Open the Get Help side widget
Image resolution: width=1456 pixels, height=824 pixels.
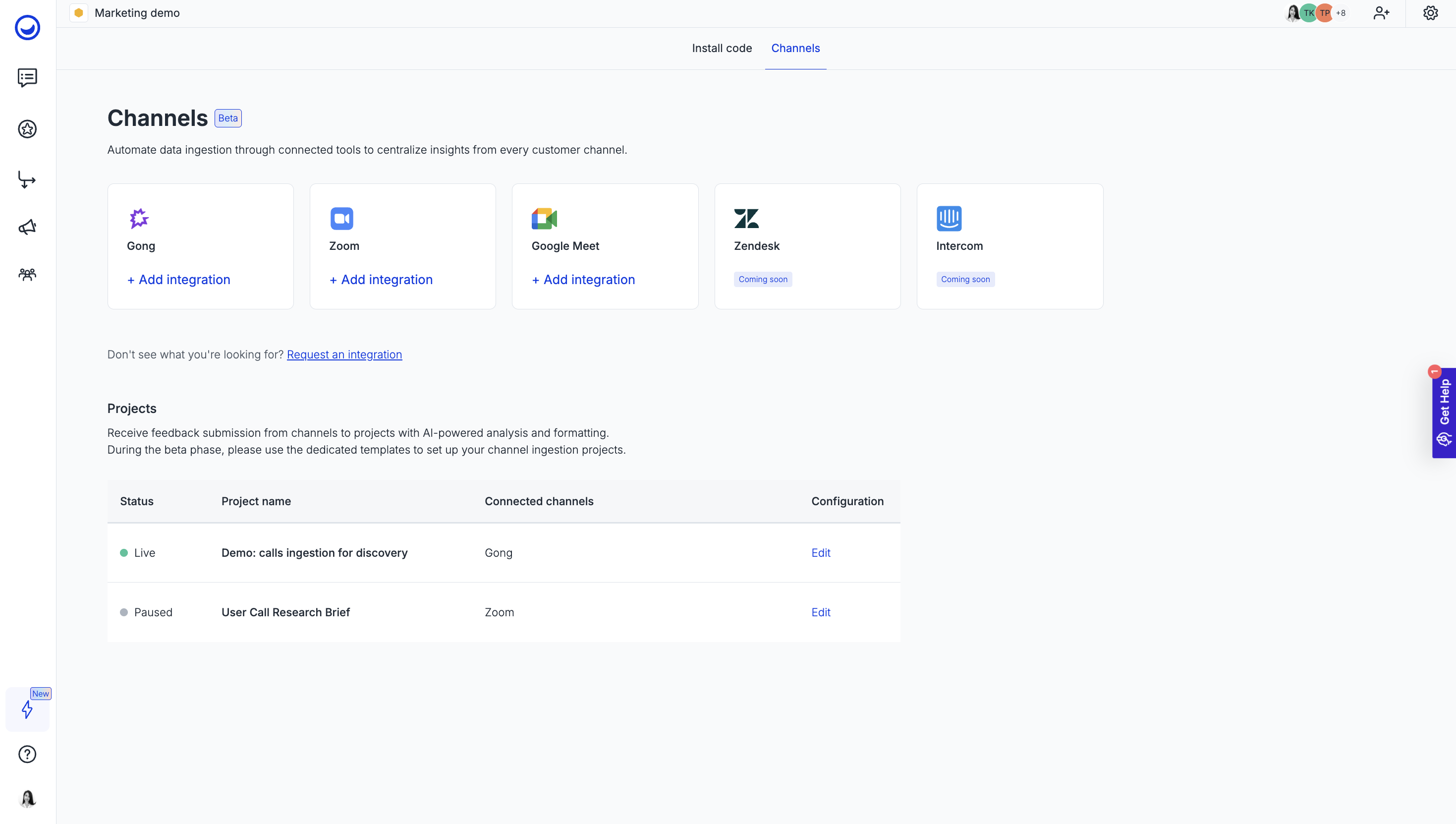(1444, 412)
